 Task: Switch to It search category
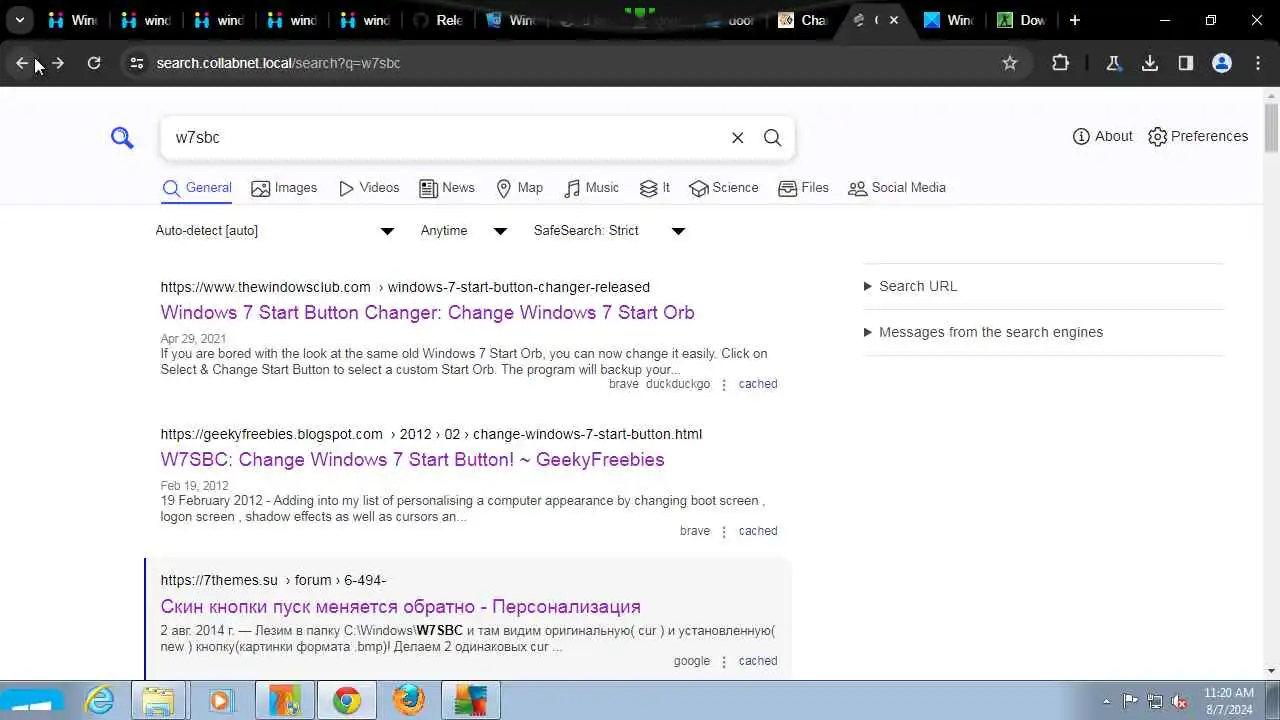(x=655, y=188)
